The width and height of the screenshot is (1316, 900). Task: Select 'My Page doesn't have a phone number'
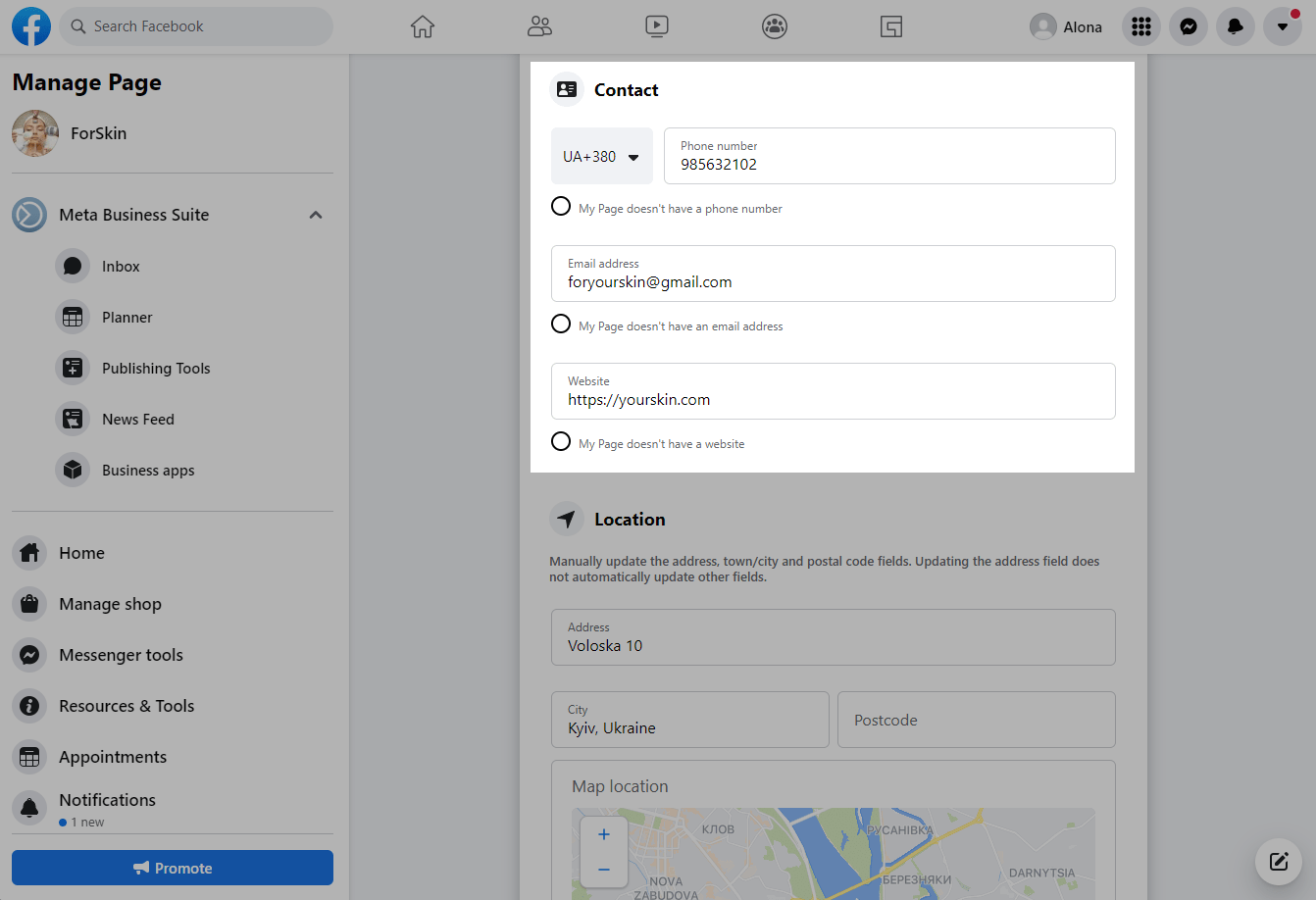click(x=561, y=207)
